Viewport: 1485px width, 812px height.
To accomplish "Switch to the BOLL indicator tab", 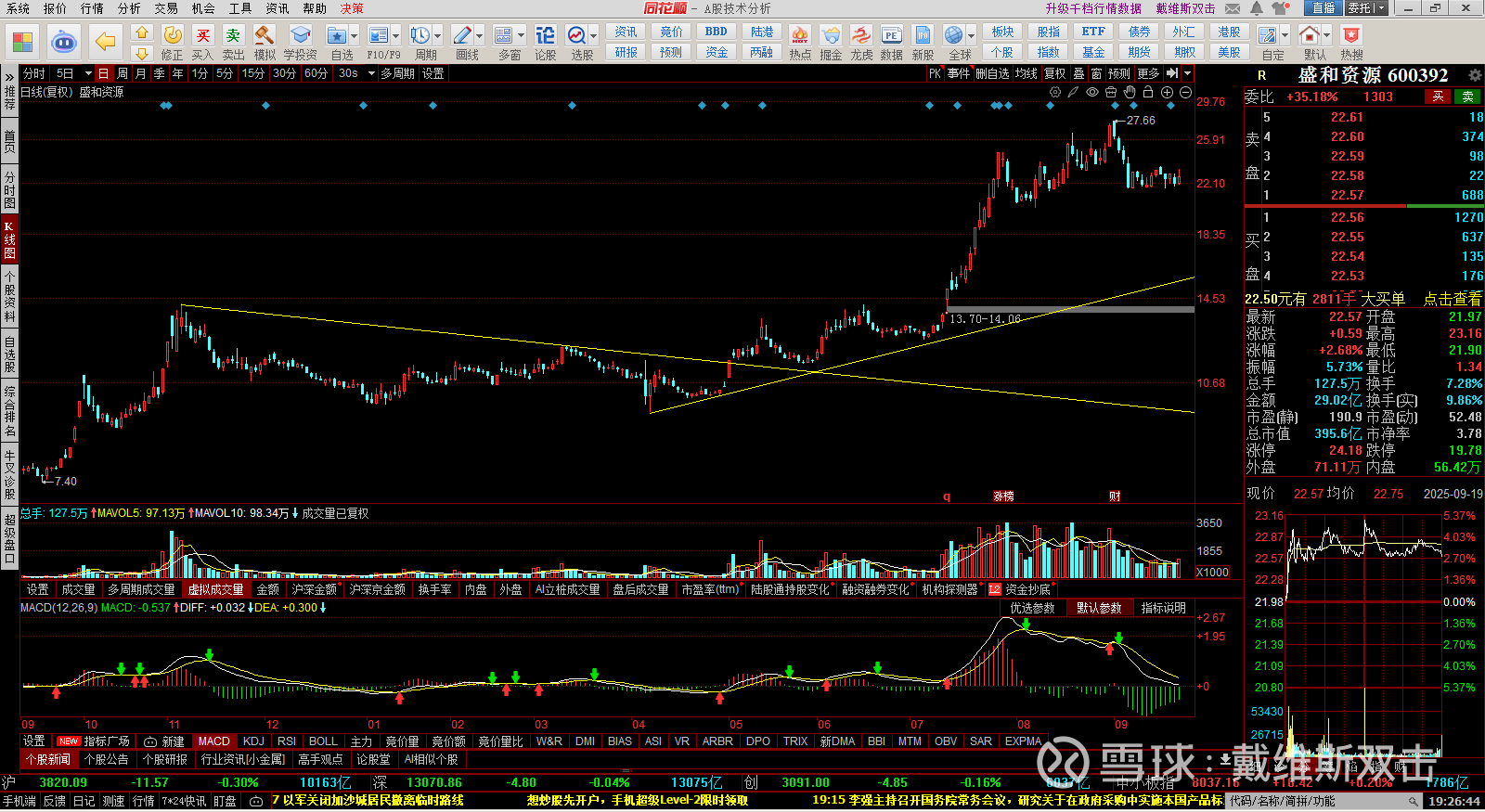I will pyautogui.click(x=323, y=741).
